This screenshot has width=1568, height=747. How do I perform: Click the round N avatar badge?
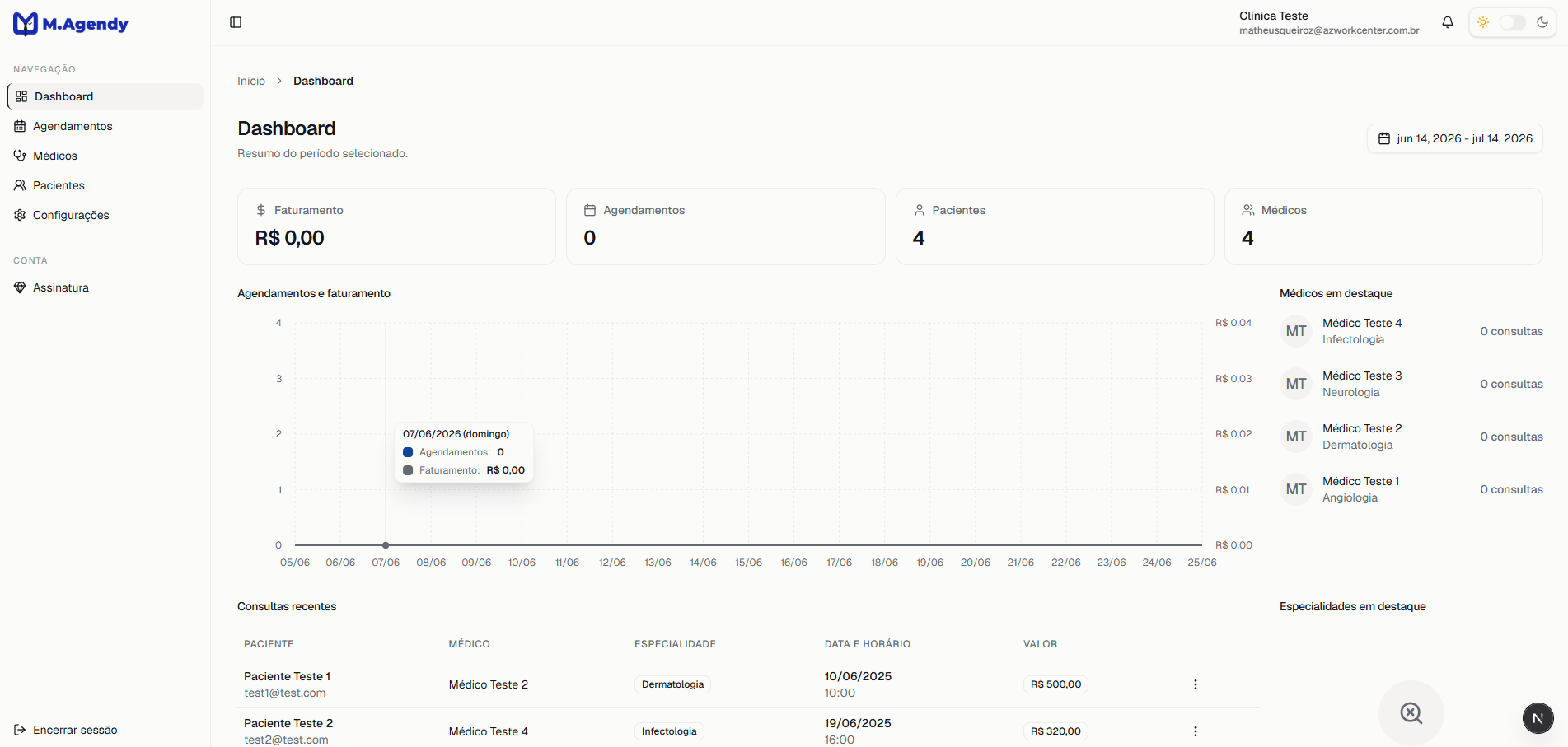click(x=1538, y=718)
